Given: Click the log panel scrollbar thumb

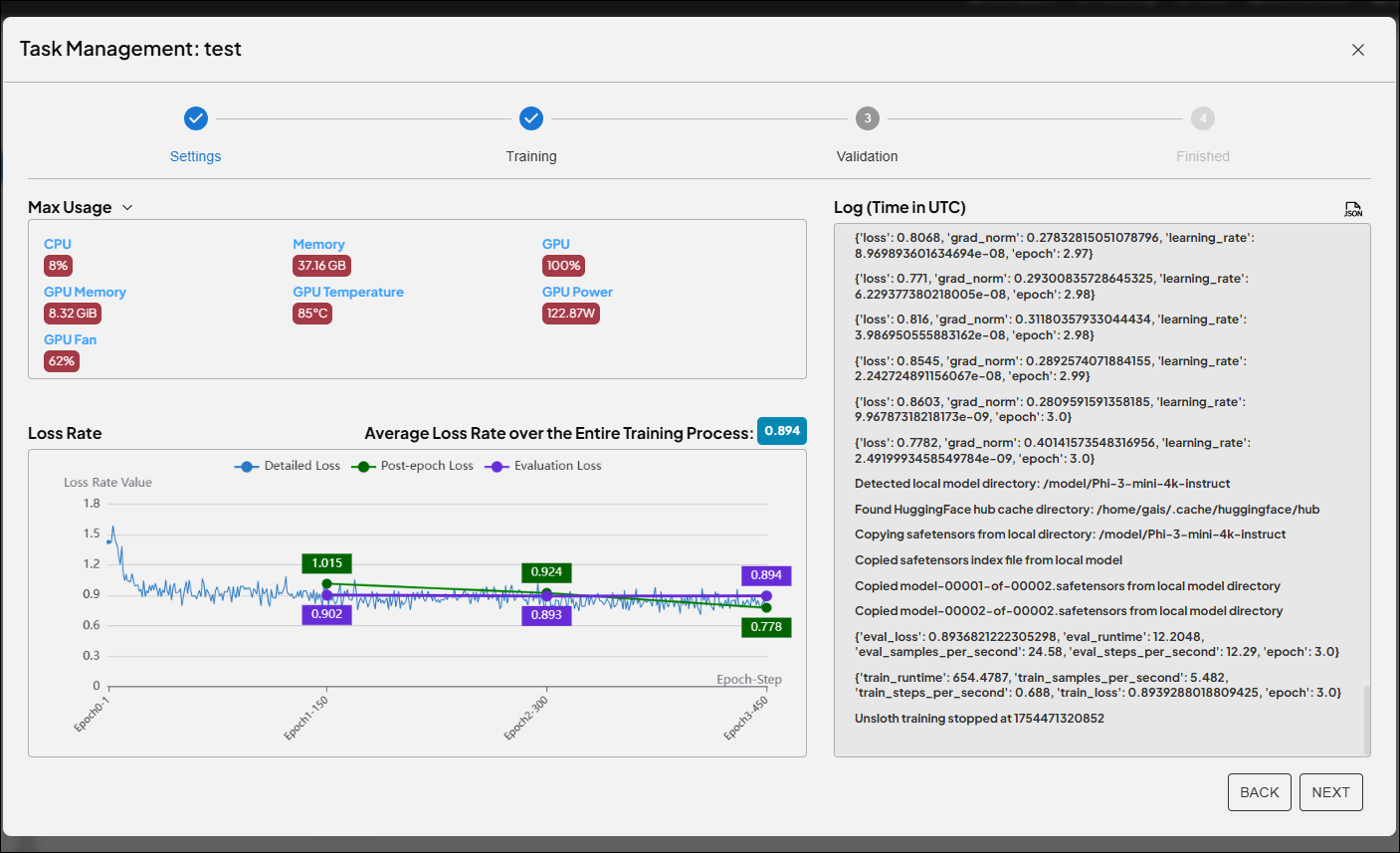Looking at the screenshot, I should pyautogui.click(x=1366, y=719).
